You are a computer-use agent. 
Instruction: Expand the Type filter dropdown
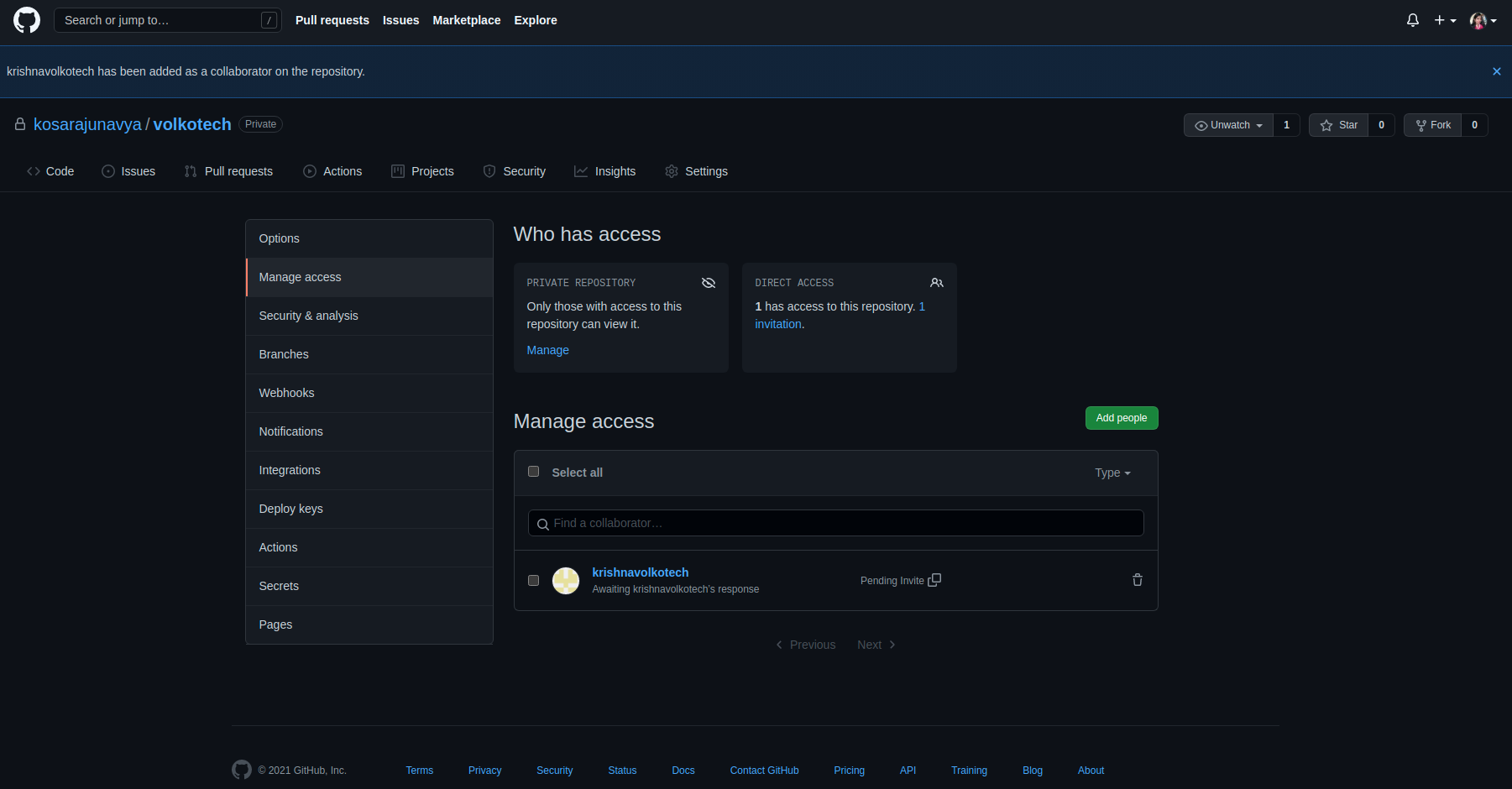(1112, 473)
